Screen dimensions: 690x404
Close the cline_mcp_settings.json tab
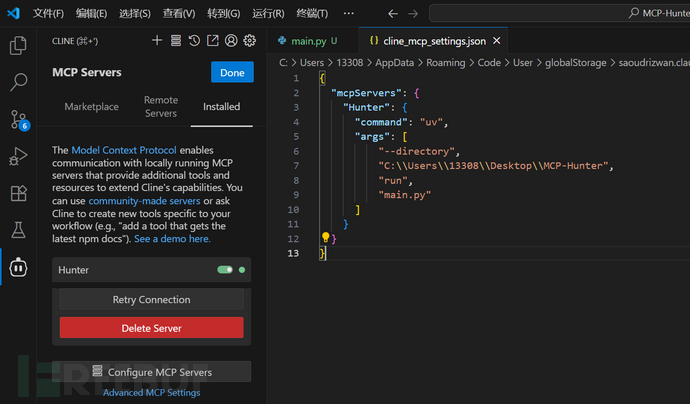click(497, 40)
